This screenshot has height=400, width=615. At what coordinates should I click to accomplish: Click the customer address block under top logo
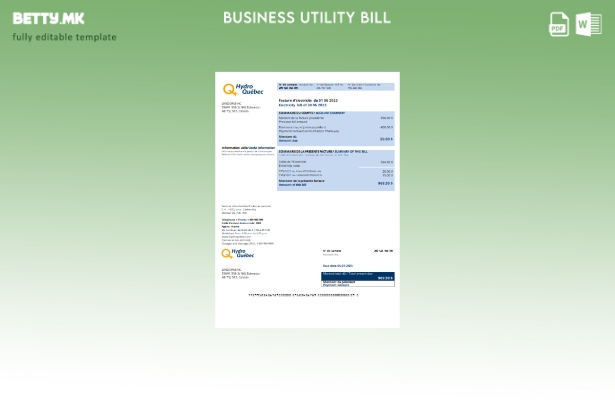[236, 107]
